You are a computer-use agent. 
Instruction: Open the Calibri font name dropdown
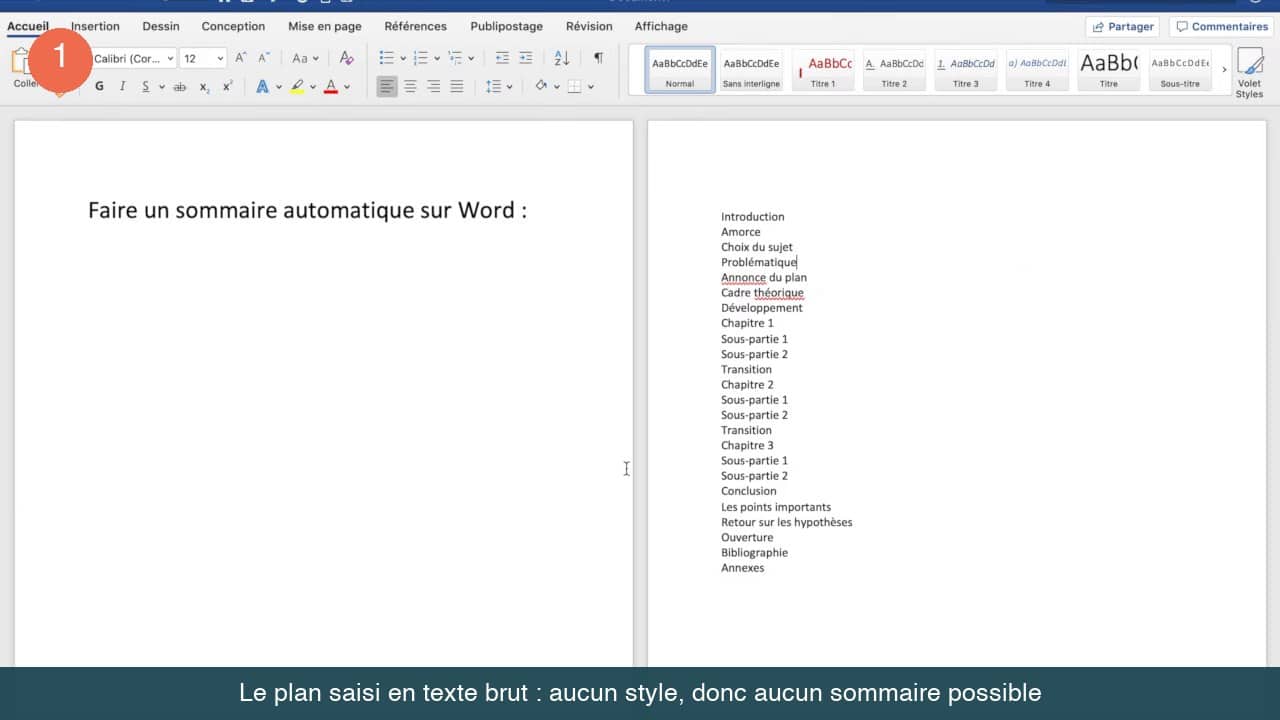point(171,59)
